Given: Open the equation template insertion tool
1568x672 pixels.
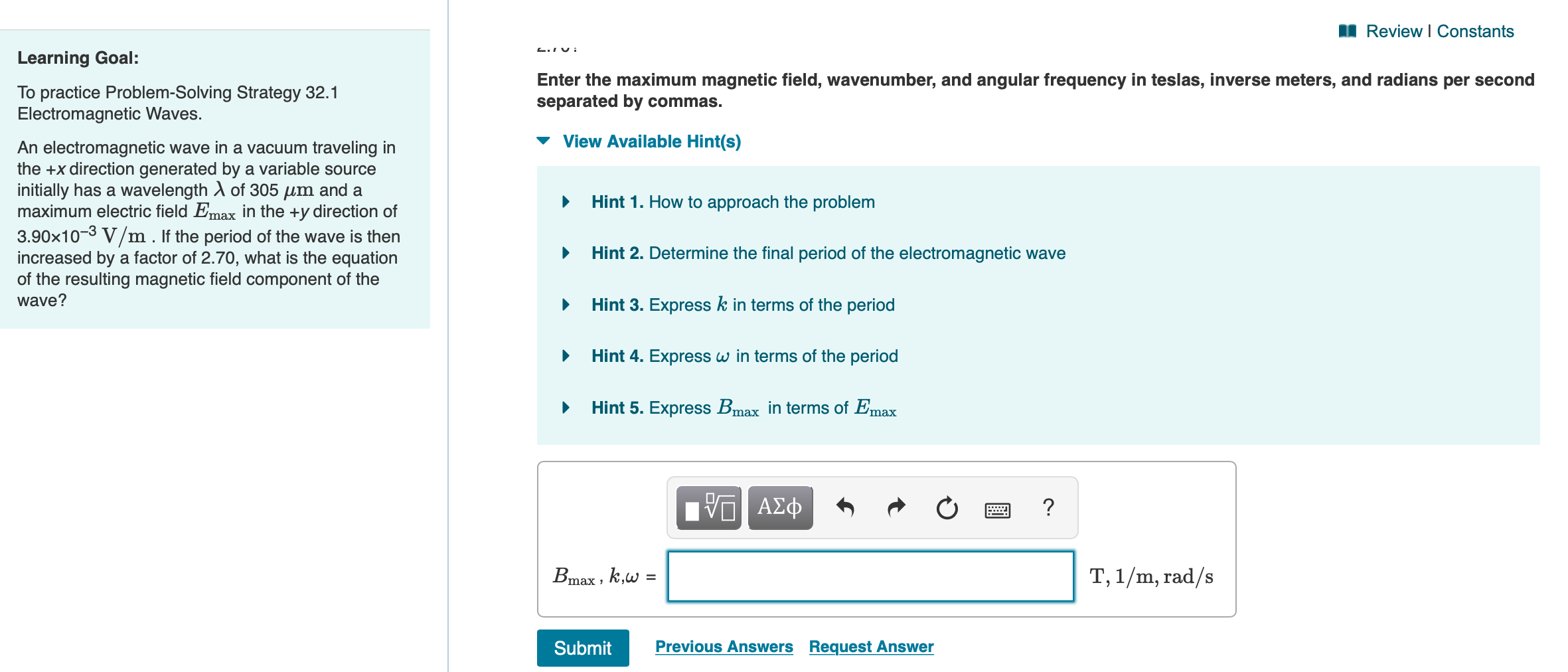Looking at the screenshot, I should [707, 507].
